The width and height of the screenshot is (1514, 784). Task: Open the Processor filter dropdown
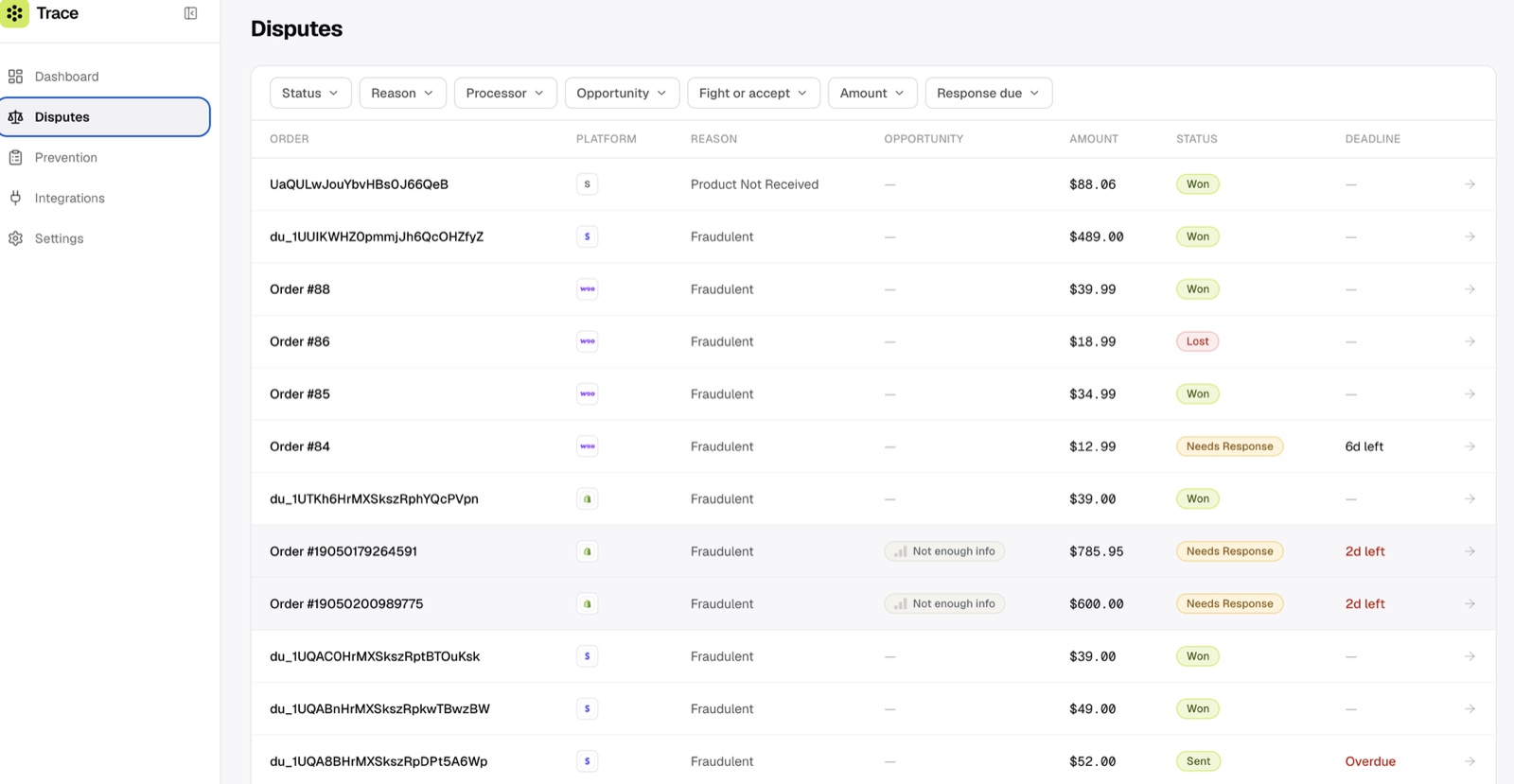[x=505, y=93]
